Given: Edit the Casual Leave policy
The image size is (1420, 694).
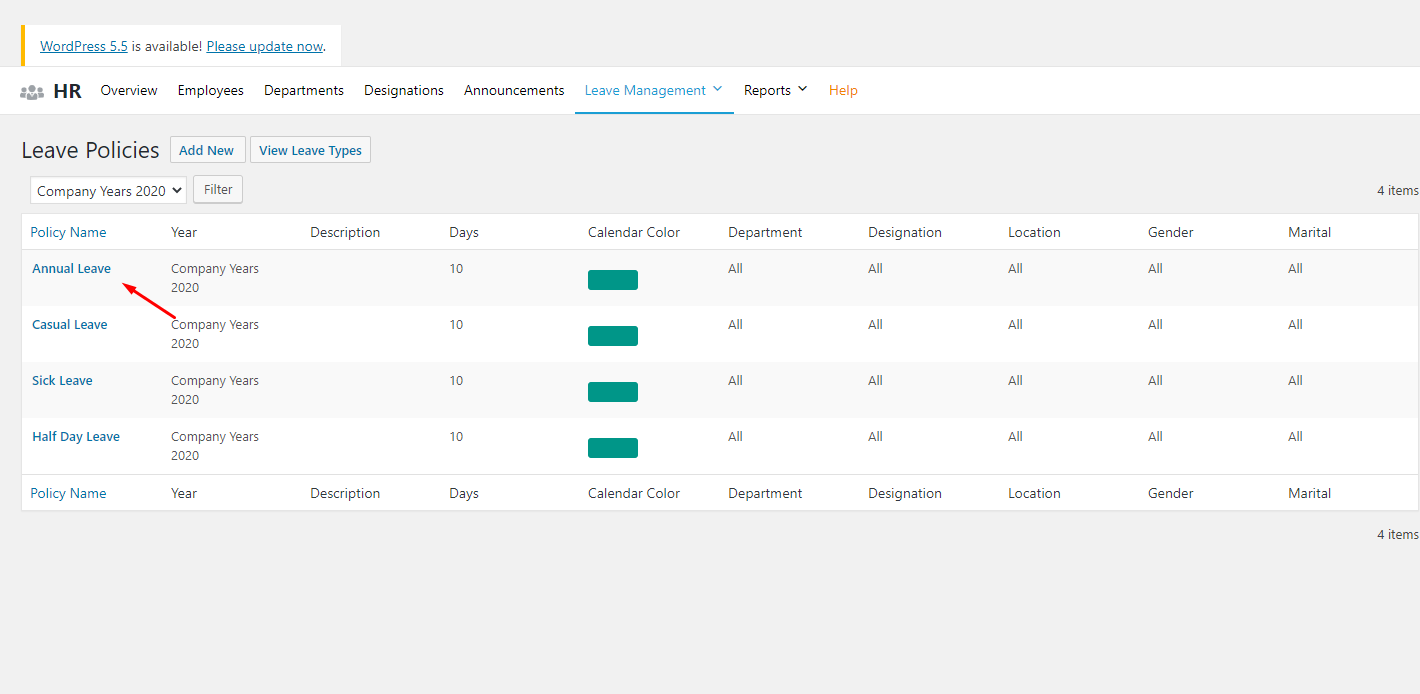Looking at the screenshot, I should point(69,324).
